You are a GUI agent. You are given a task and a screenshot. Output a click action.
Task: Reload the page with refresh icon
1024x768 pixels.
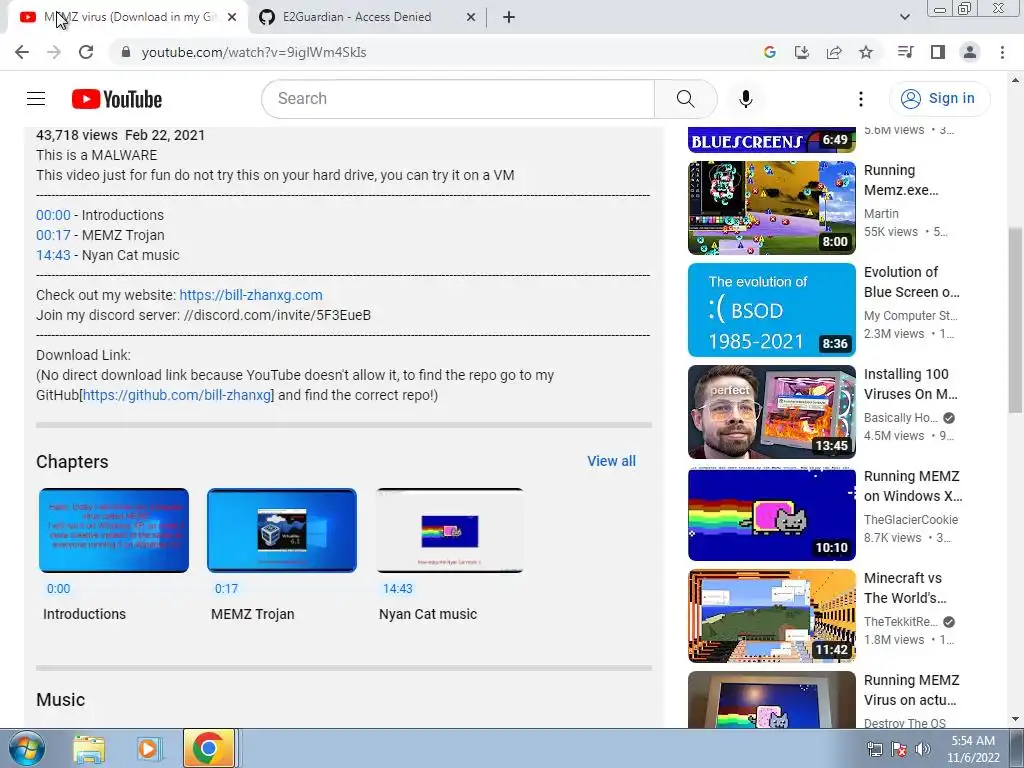(x=86, y=52)
